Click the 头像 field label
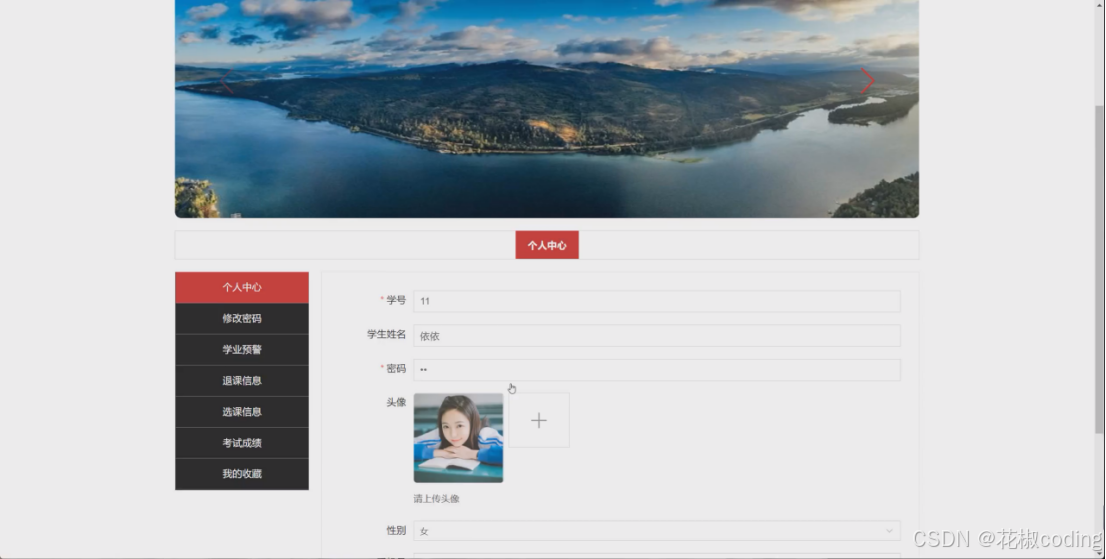The image size is (1106, 559). click(396, 402)
